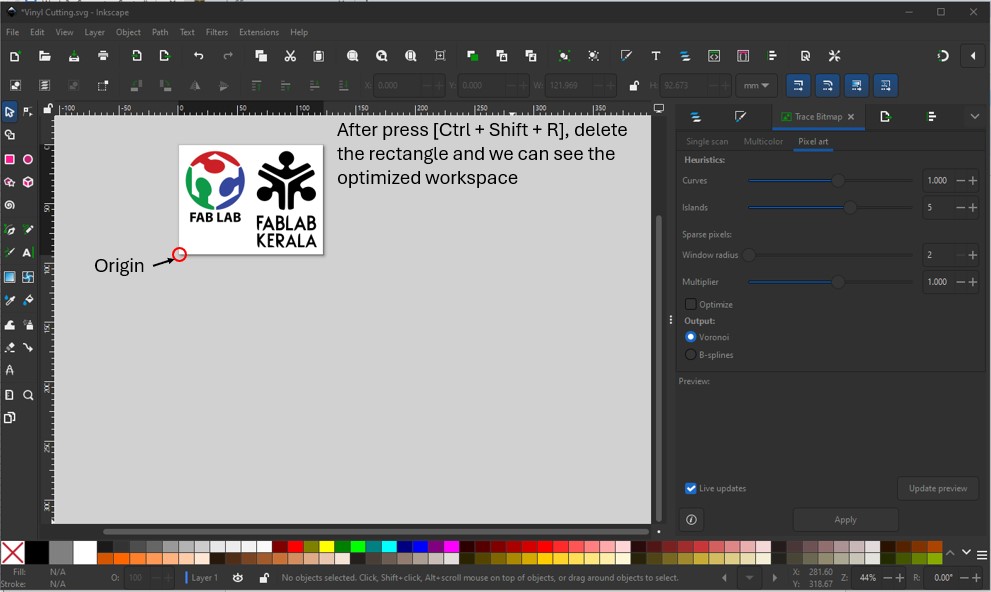Open the Fill and Stroke panel tab icon

click(x=740, y=117)
